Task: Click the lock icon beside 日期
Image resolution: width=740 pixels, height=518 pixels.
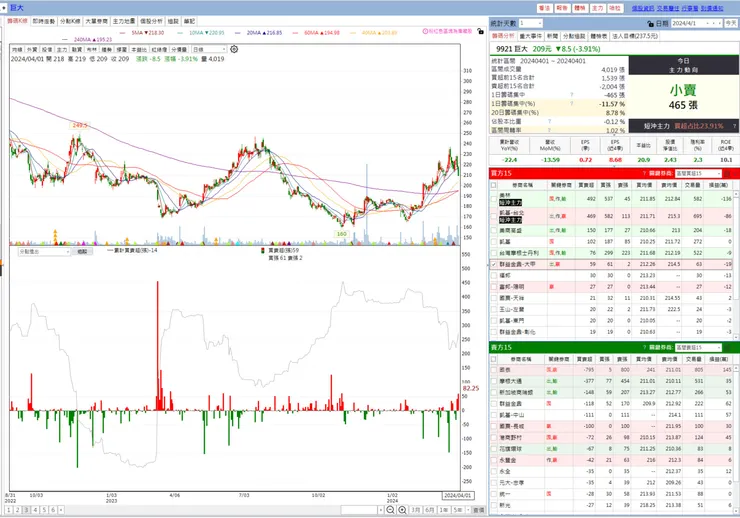Action: coord(651,23)
